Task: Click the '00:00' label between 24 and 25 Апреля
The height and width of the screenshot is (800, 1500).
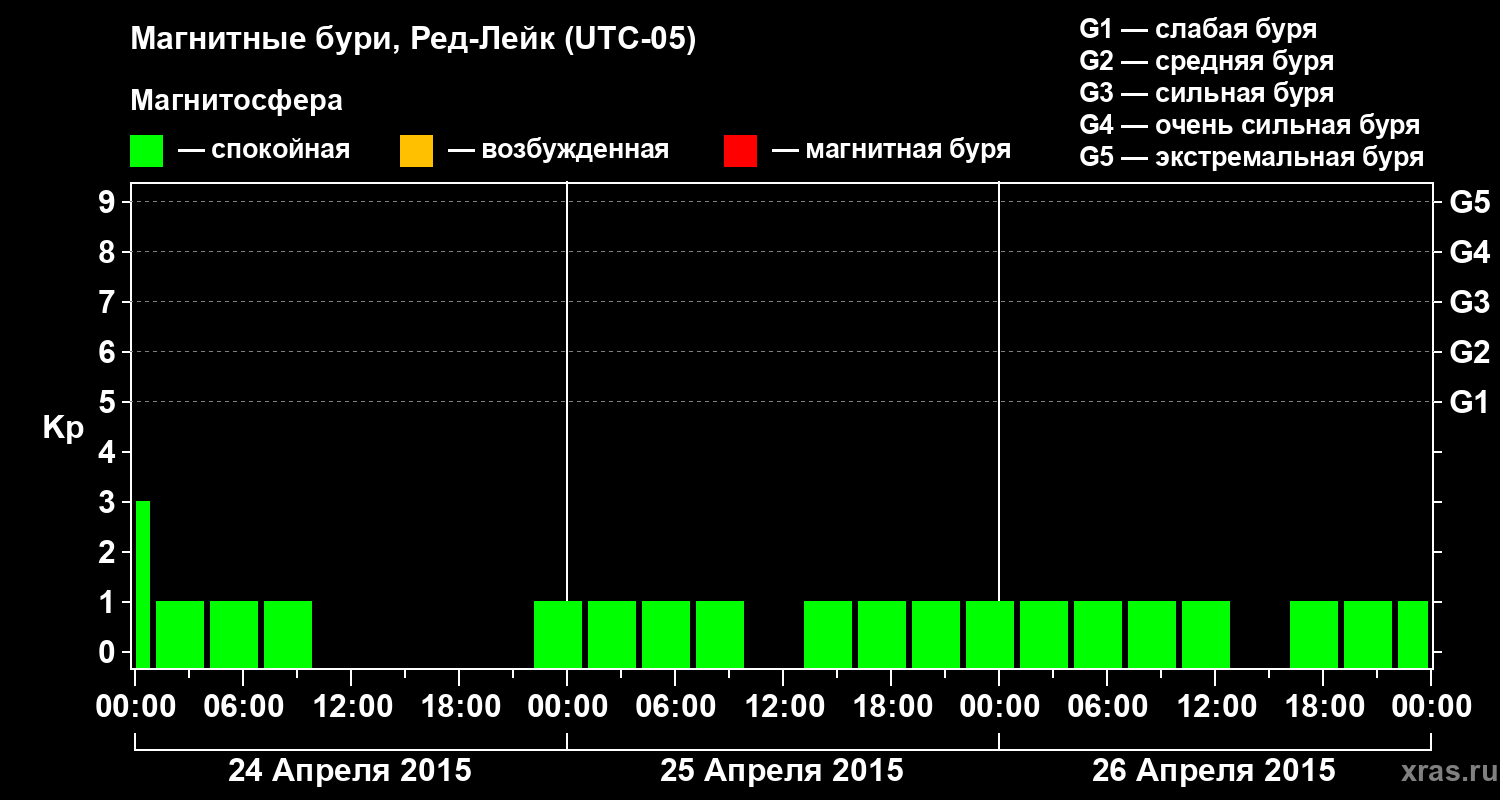Action: click(x=567, y=707)
